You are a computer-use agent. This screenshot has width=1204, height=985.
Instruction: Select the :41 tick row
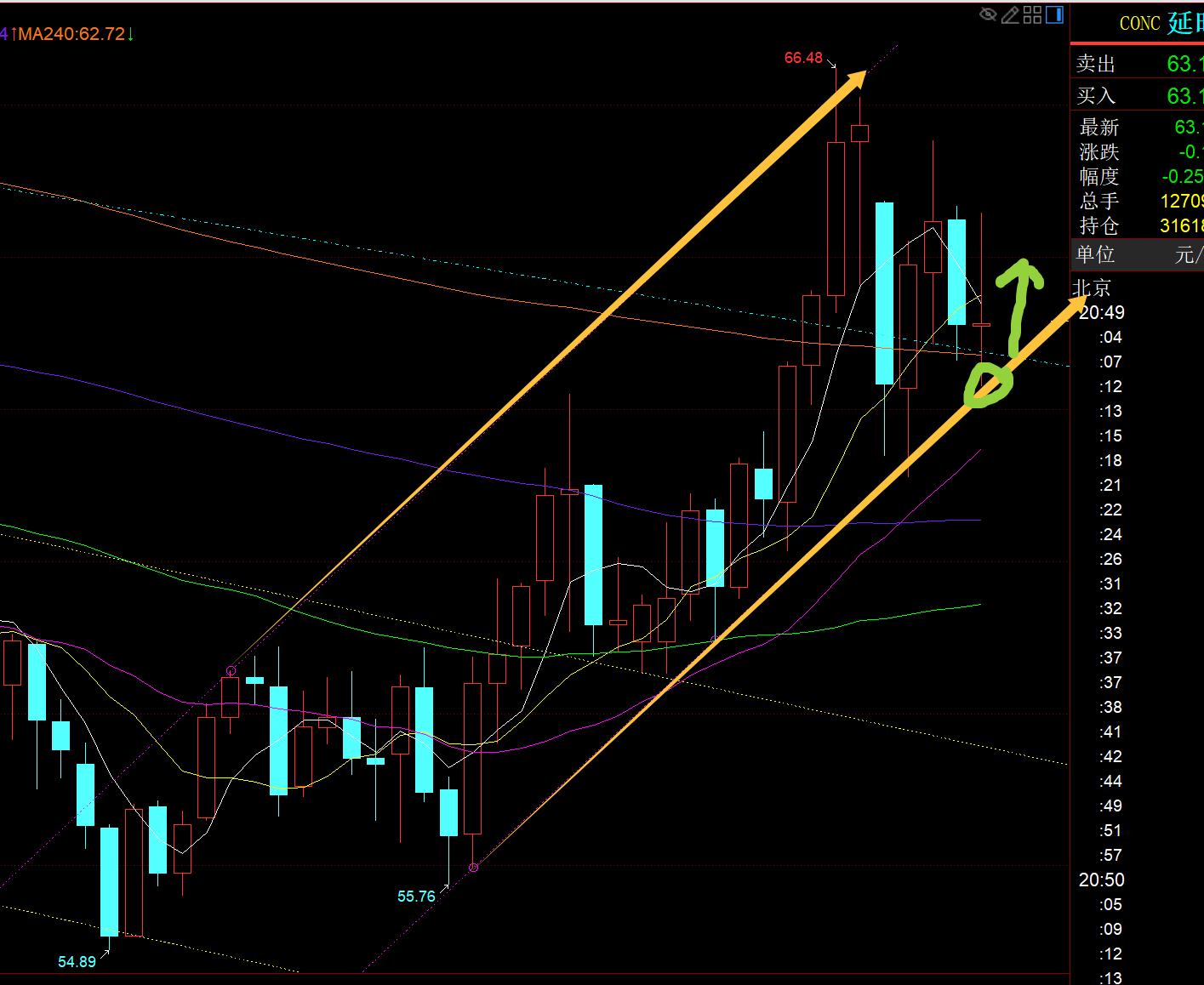click(1110, 732)
